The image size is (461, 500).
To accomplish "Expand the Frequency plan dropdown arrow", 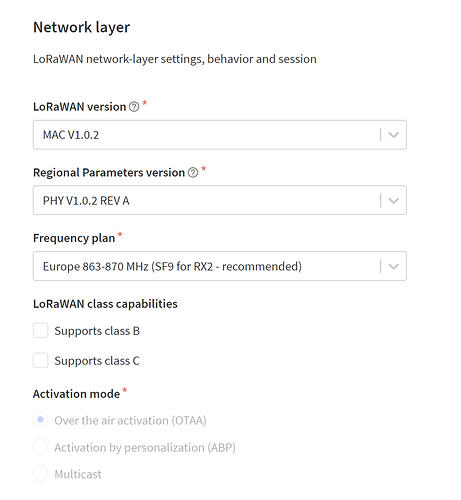I will [x=394, y=266].
